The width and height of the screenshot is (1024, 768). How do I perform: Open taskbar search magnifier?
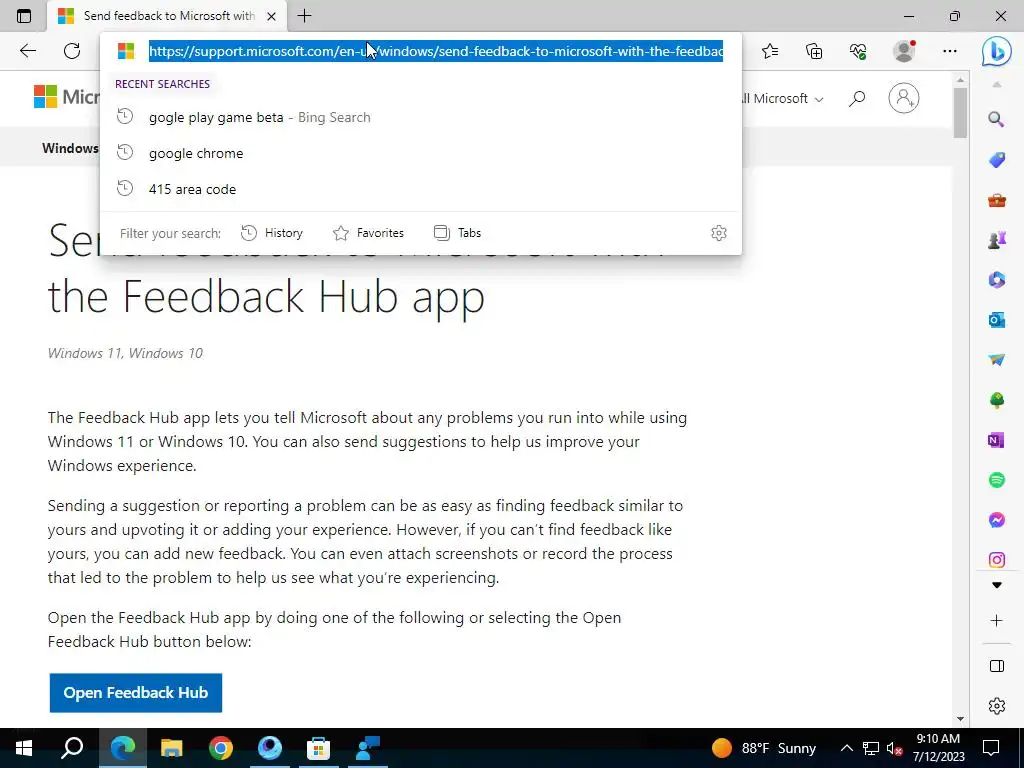coord(72,748)
